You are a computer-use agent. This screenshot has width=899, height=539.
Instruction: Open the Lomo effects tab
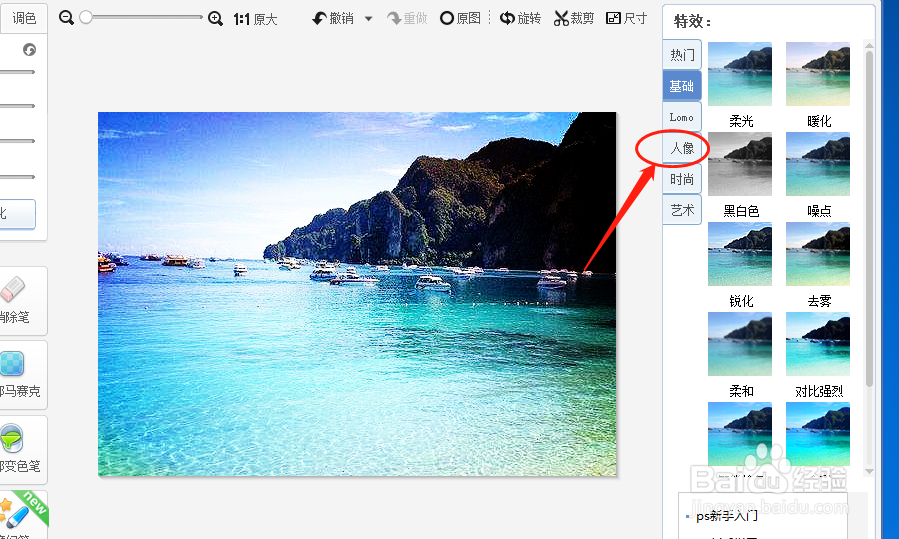(x=682, y=117)
